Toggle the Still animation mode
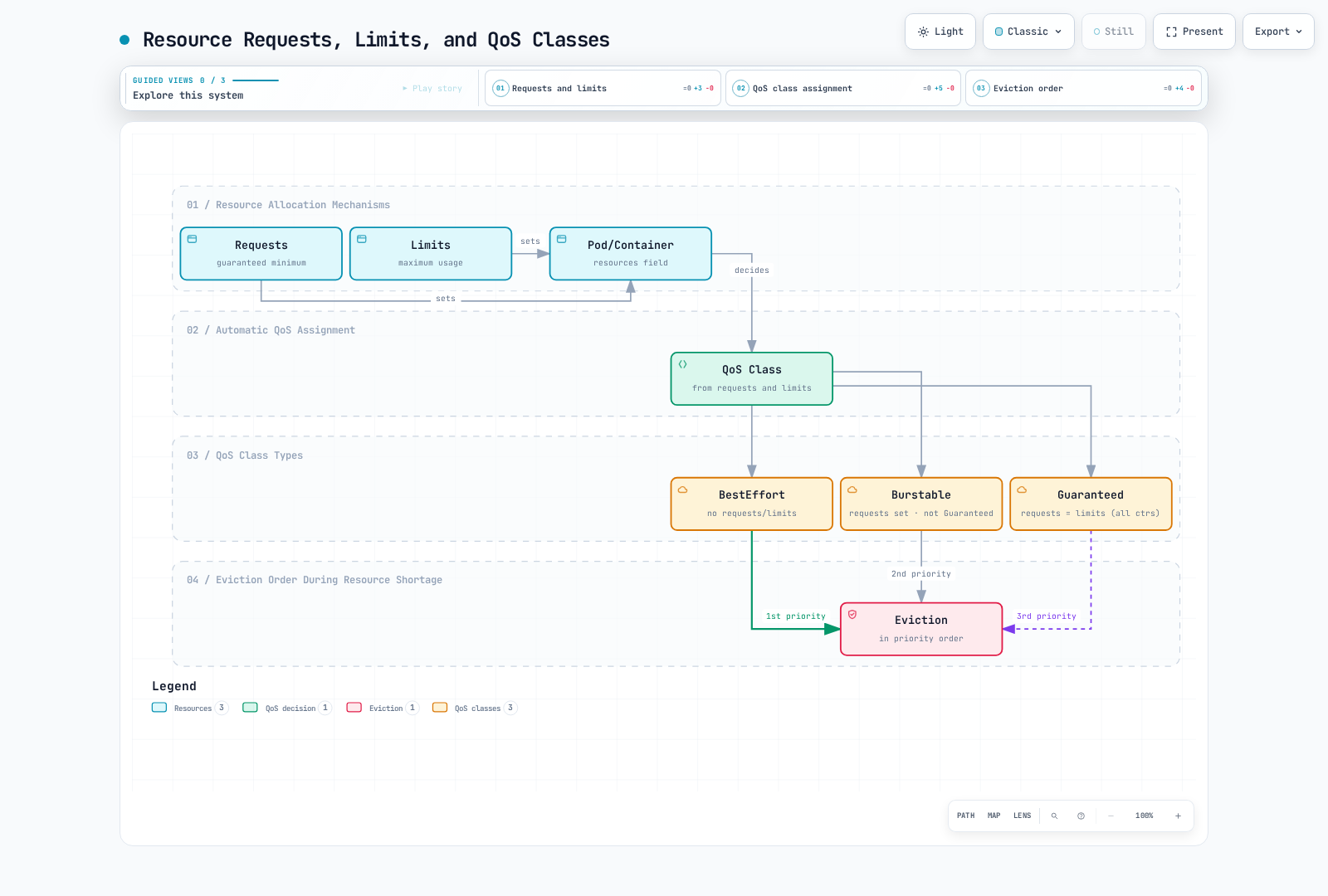1328x896 pixels. pyautogui.click(x=1114, y=32)
